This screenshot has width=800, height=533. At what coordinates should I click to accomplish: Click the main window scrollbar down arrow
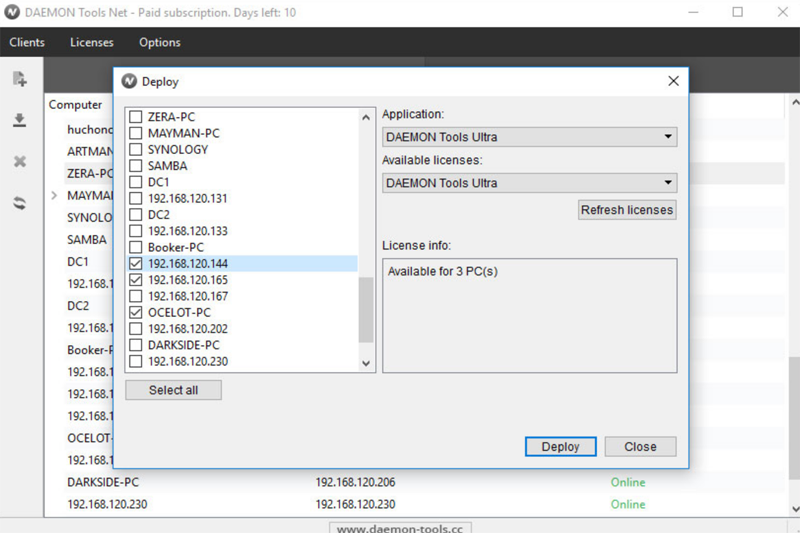pyautogui.click(x=794, y=509)
